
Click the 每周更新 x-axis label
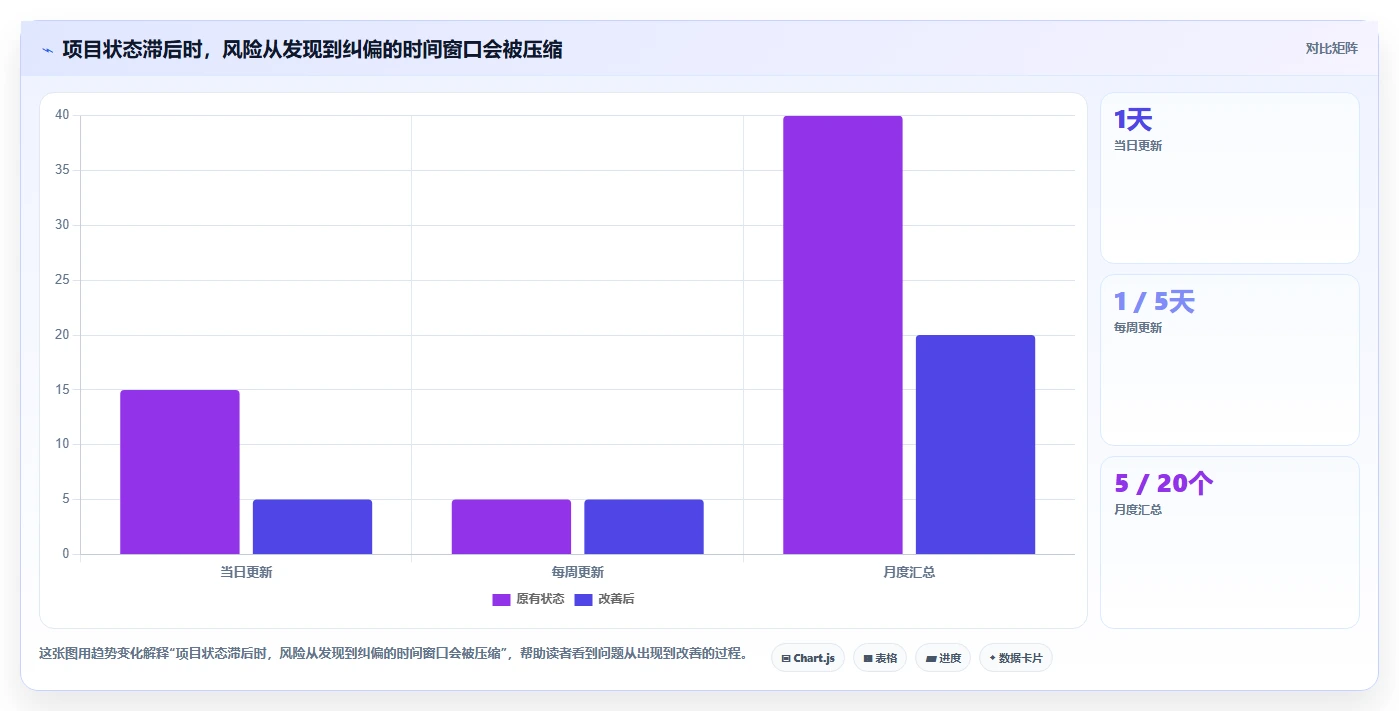point(577,573)
